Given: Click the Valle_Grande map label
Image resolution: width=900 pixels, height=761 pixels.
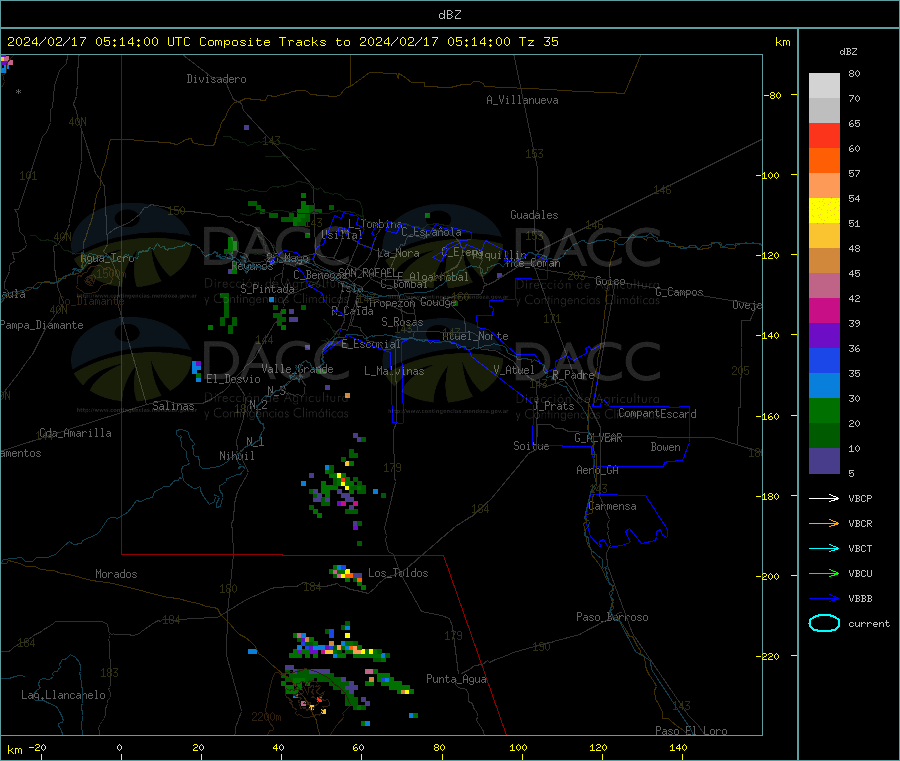Looking at the screenshot, I should pos(297,369).
